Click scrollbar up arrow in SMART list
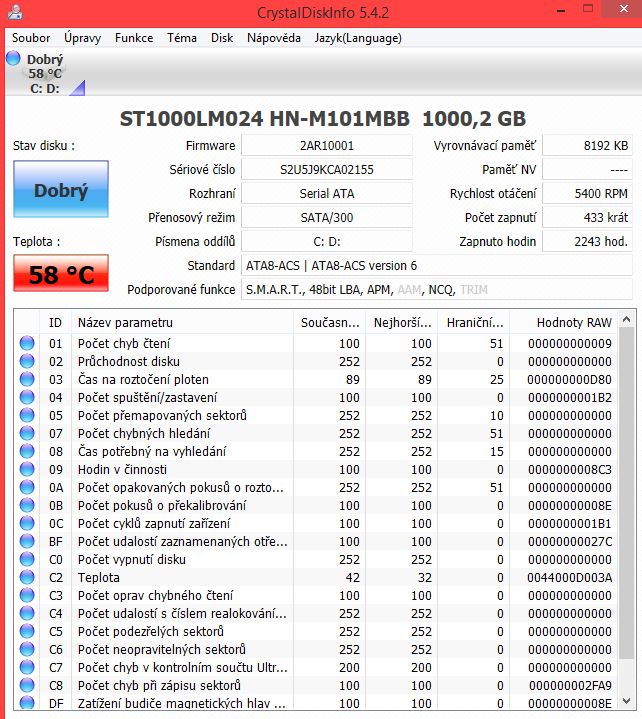The width and height of the screenshot is (642, 719). [627, 319]
